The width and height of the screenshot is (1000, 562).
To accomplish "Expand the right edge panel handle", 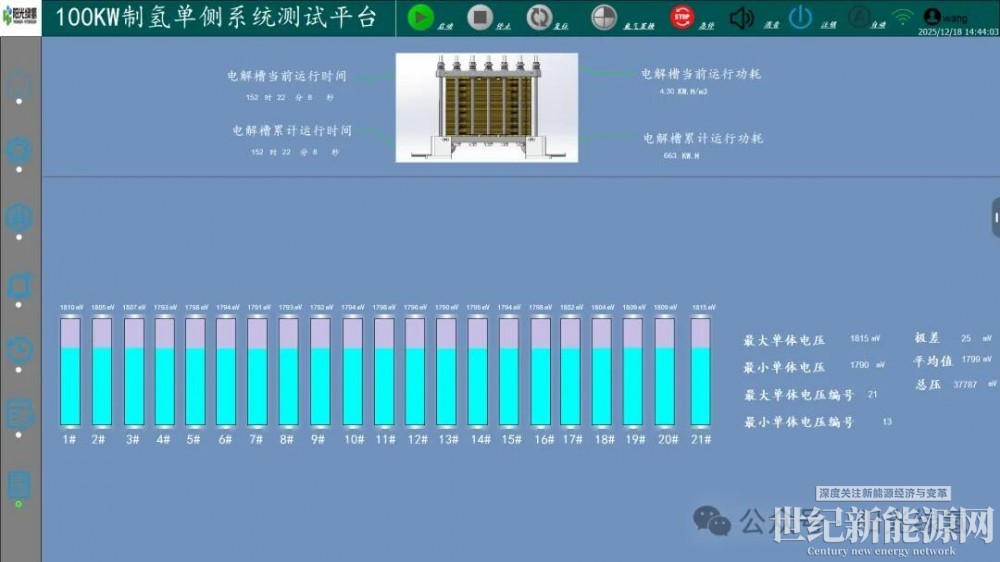I will coord(995,217).
